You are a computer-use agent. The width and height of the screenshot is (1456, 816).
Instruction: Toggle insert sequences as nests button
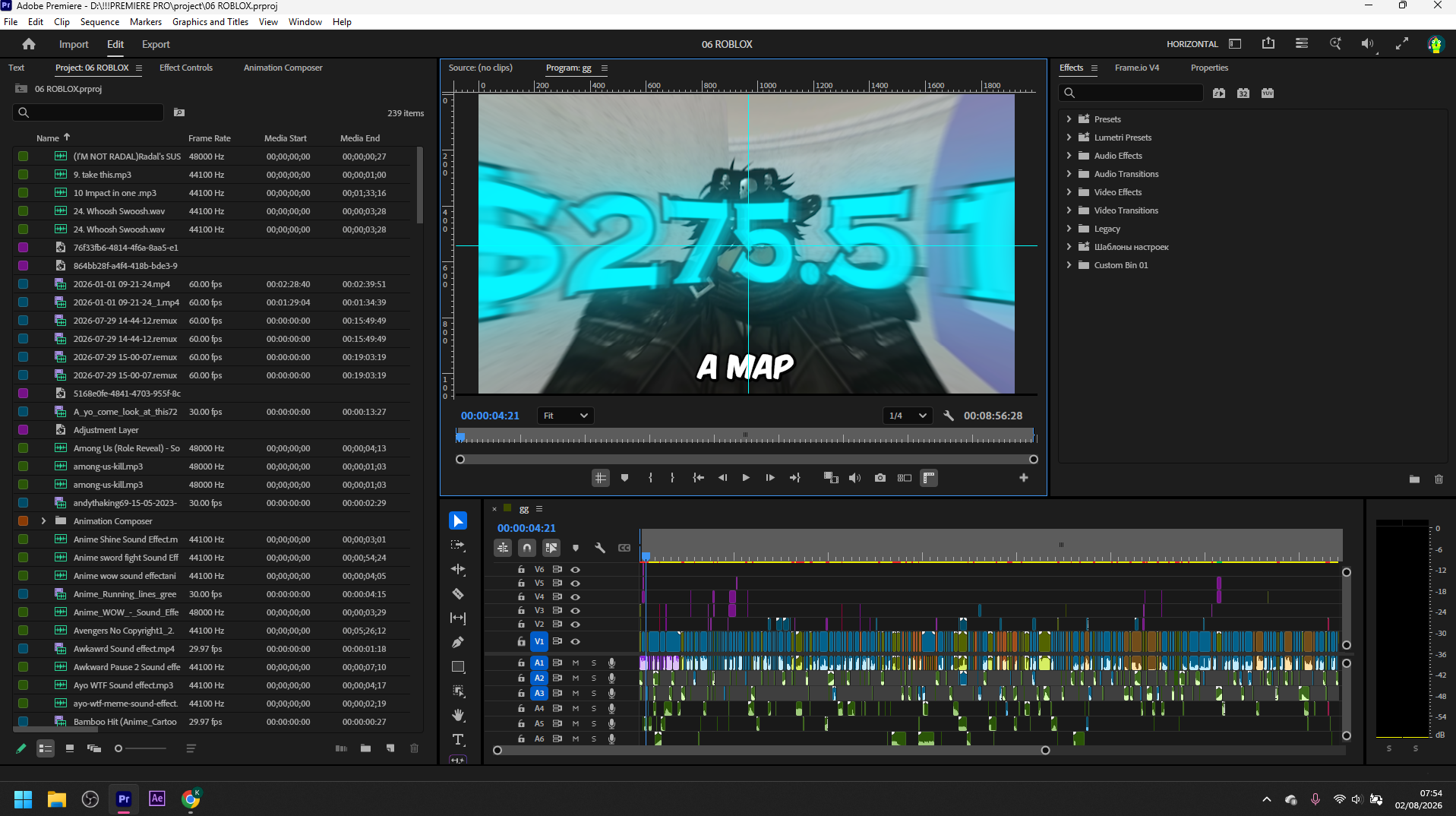(x=503, y=548)
